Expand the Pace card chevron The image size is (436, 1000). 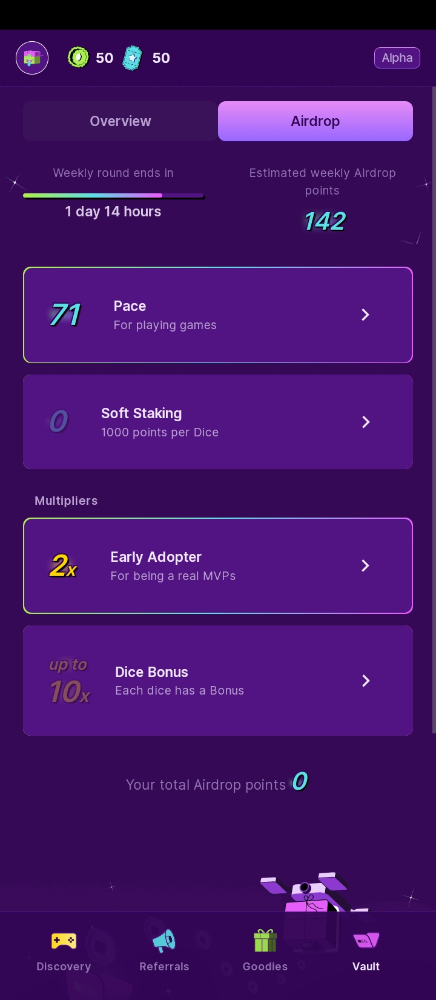point(365,314)
